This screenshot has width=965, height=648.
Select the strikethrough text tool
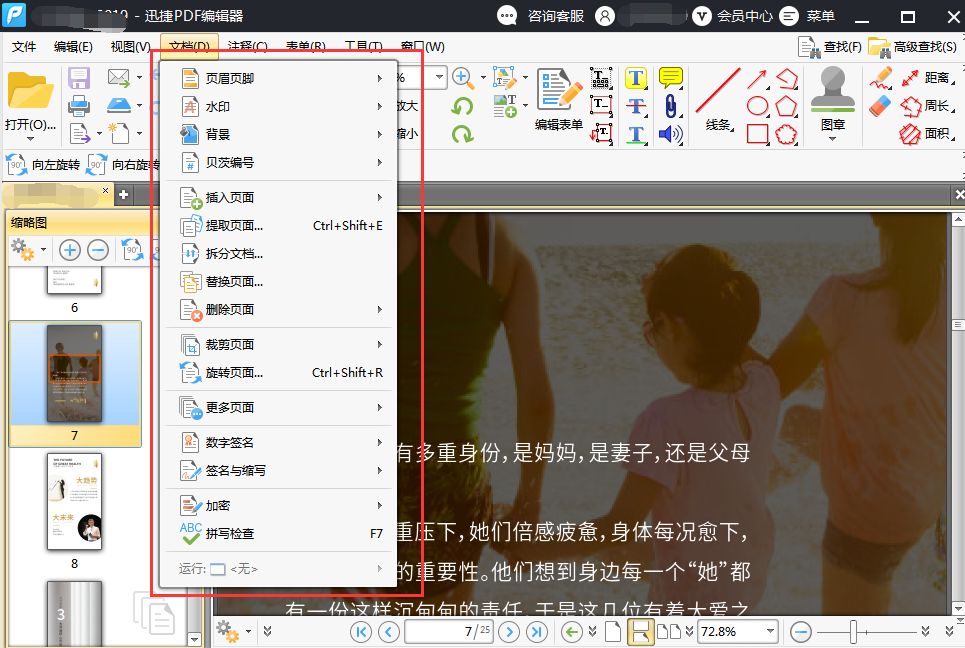pyautogui.click(x=636, y=106)
